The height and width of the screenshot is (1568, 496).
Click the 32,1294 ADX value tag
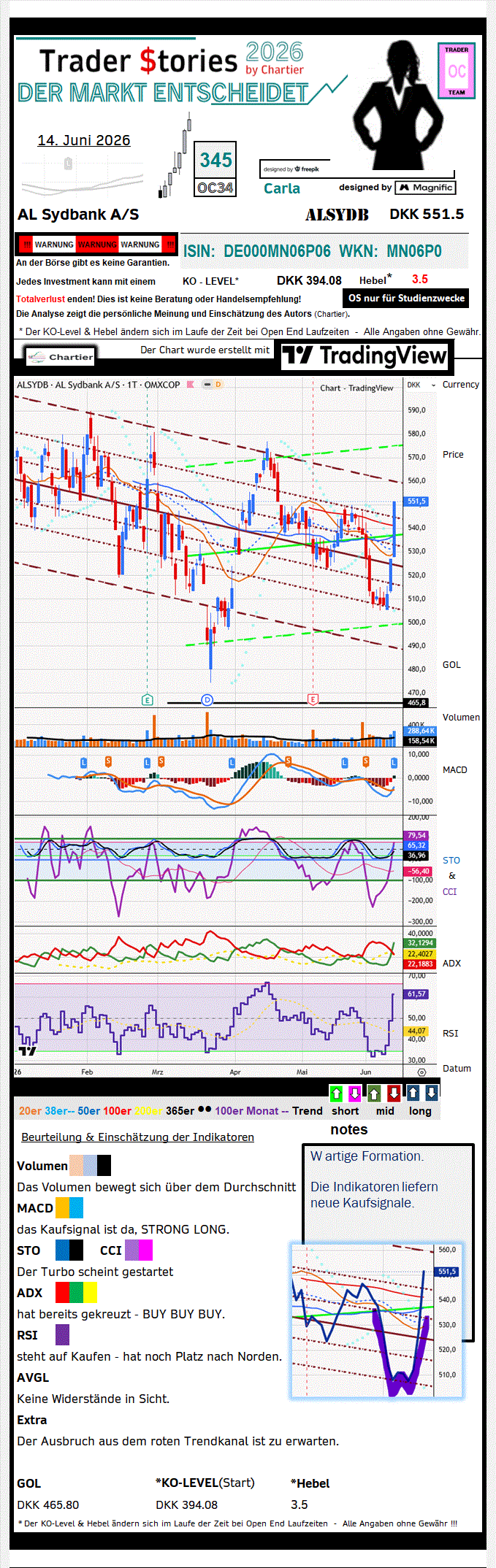pyautogui.click(x=420, y=943)
